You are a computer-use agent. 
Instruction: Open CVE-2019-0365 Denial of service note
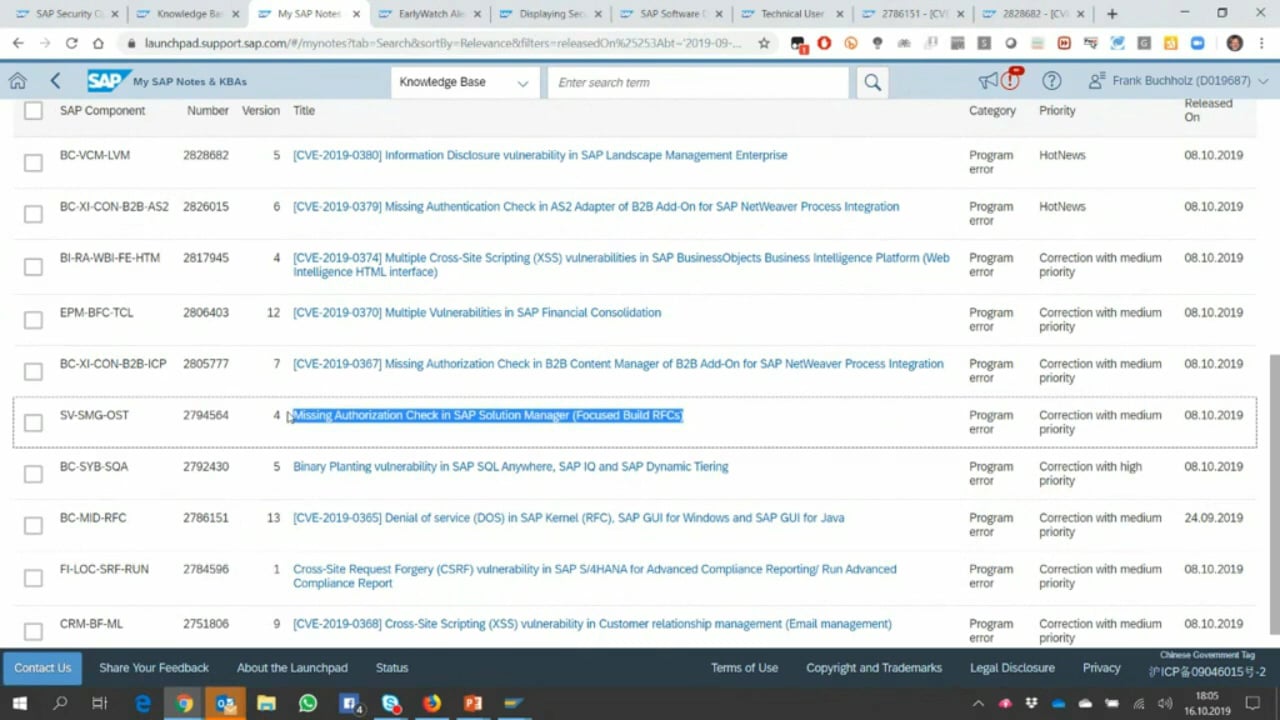568,518
